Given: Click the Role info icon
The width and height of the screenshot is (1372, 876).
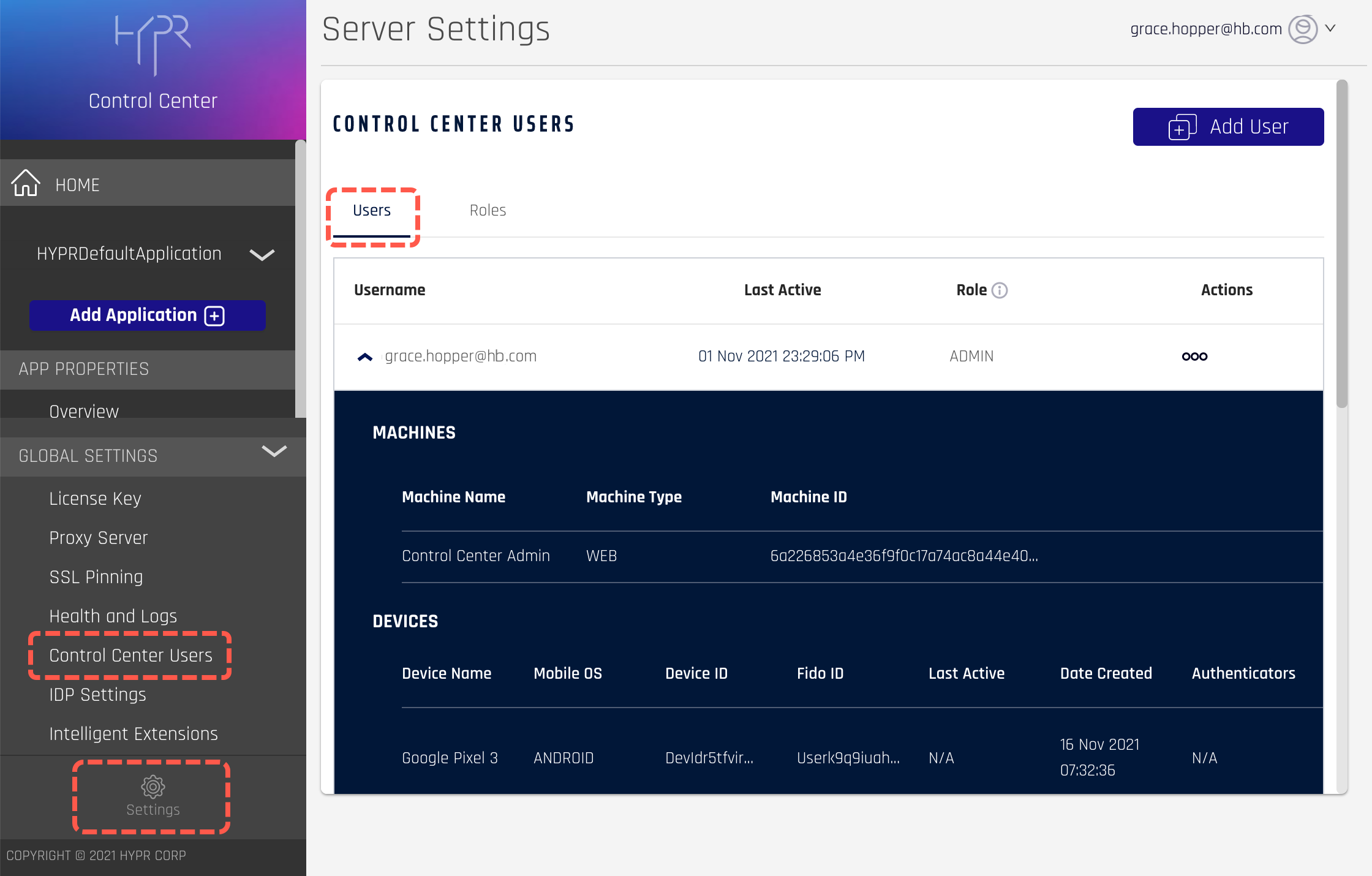Looking at the screenshot, I should click(1000, 290).
